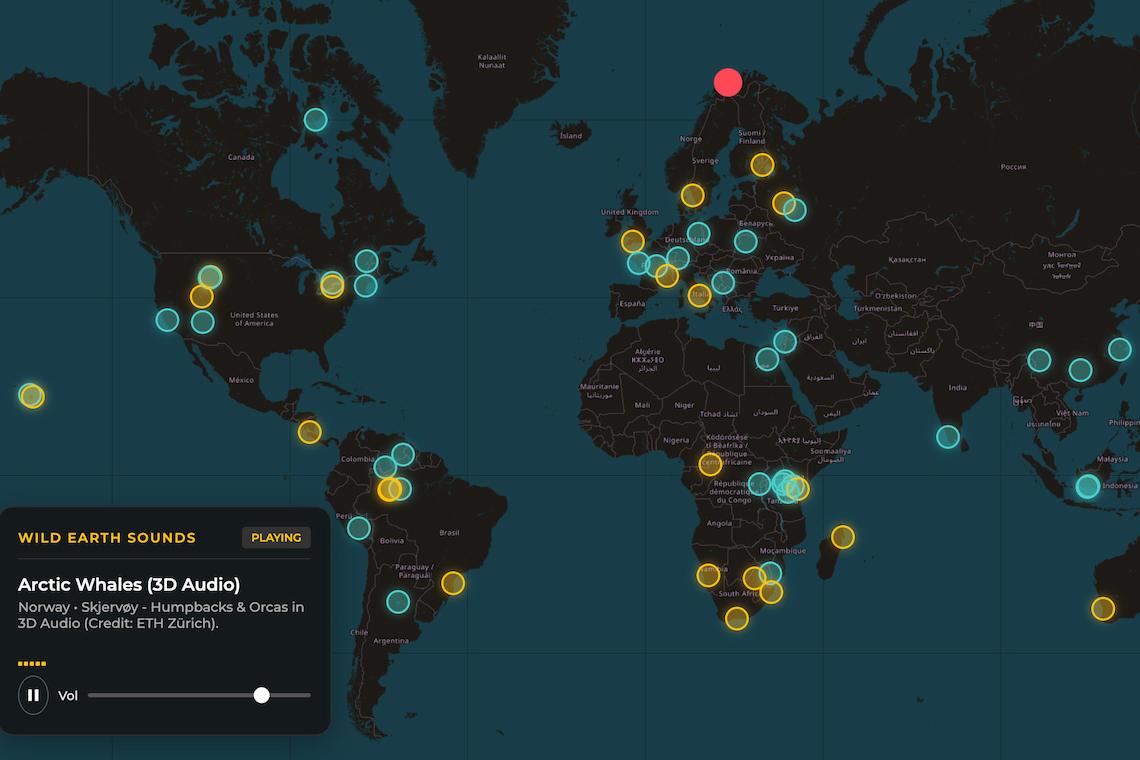Click the volume slider handle
Screen dimensions: 1140x760
coord(261,695)
